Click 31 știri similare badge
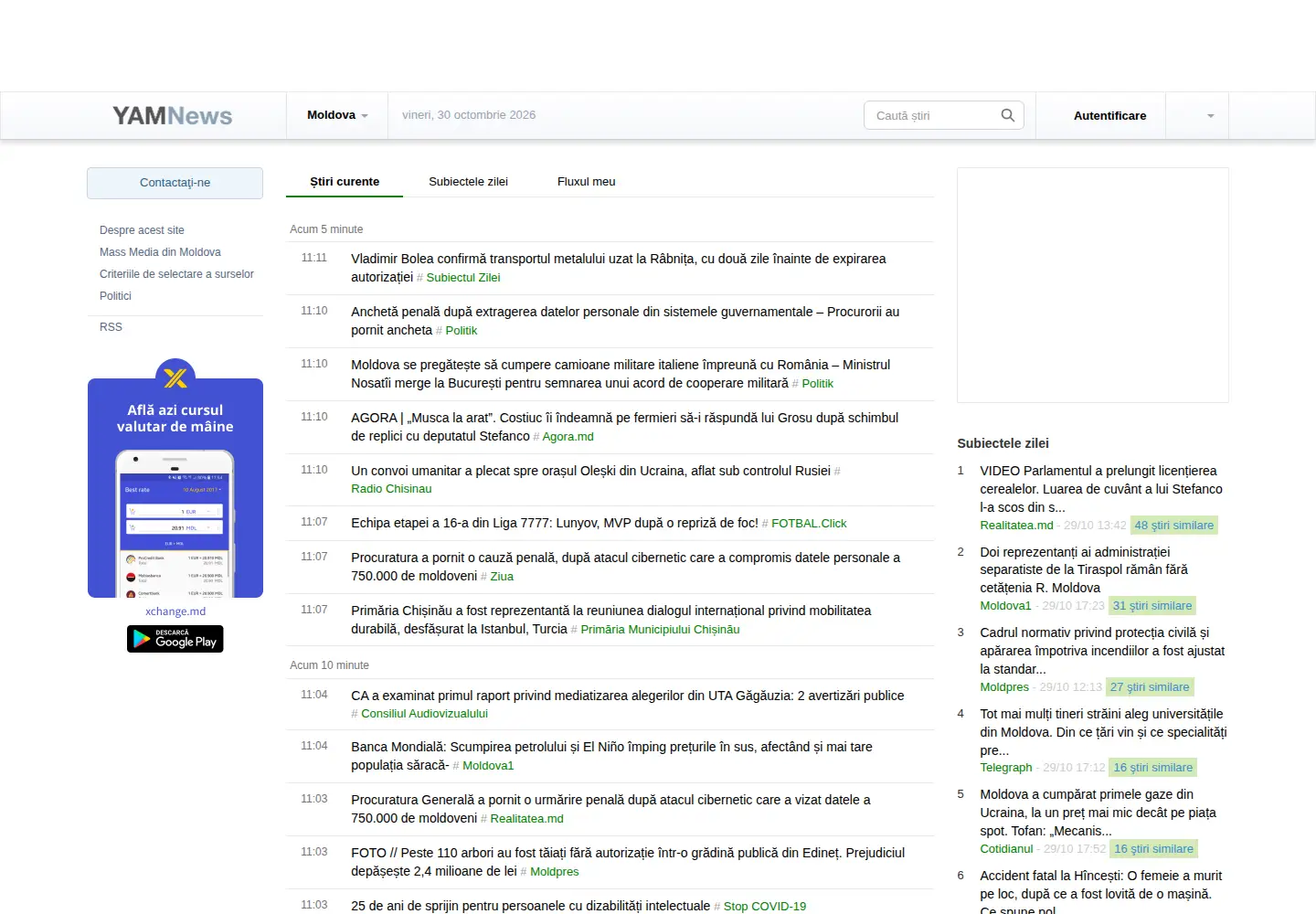1316x914 pixels. pos(1152,606)
